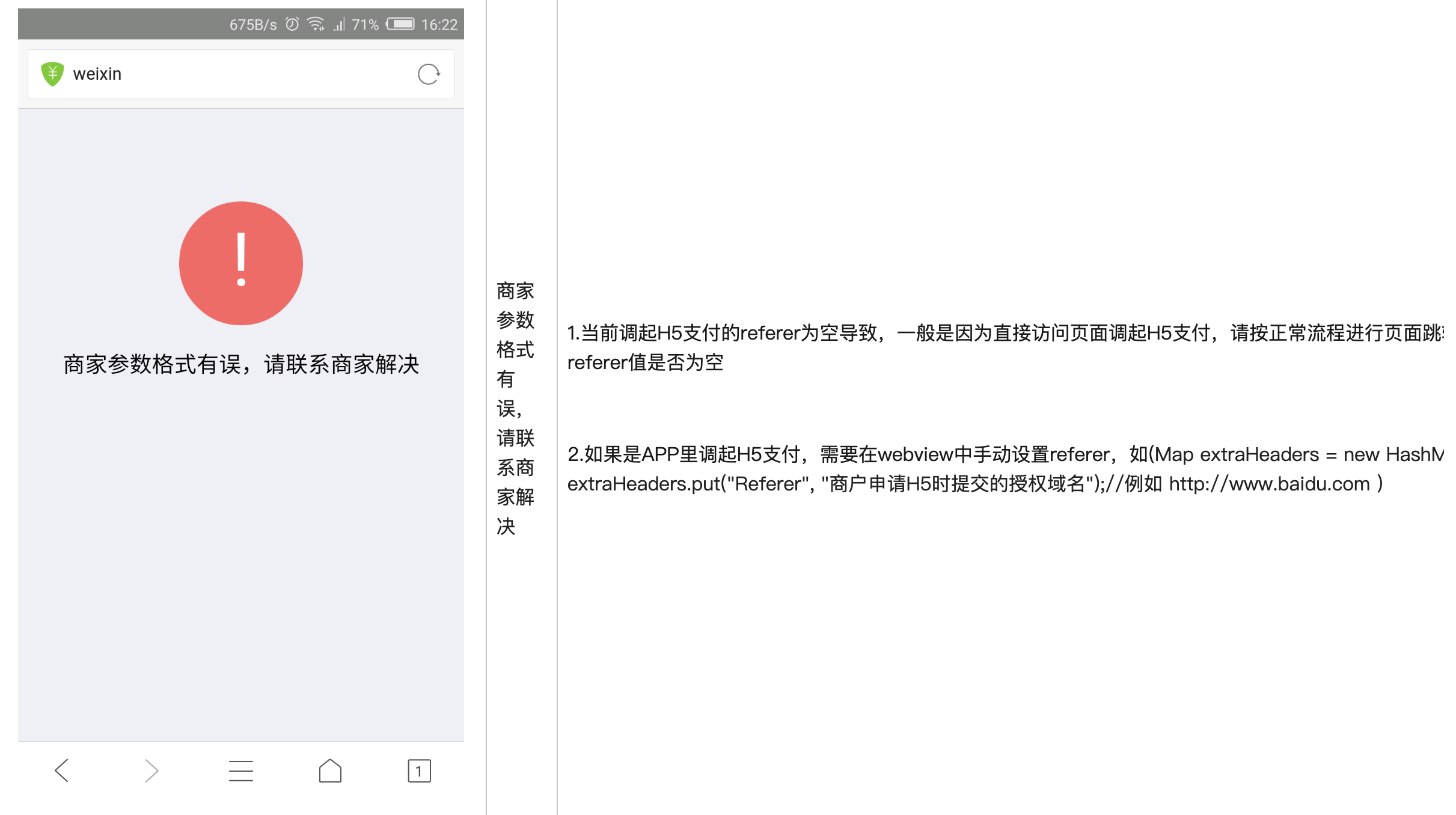Tap the browser forward arrow

tap(151, 771)
